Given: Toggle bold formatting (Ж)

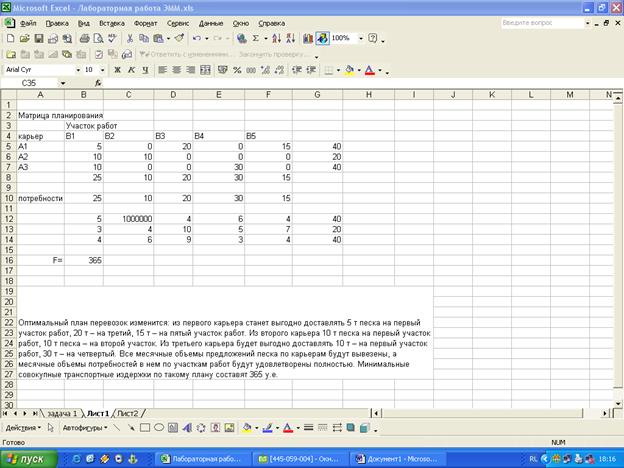Looking at the screenshot, I should [117, 70].
